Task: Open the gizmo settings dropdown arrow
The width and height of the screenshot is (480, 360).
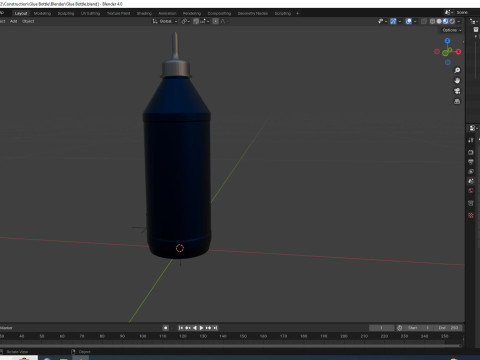Action: (399, 21)
